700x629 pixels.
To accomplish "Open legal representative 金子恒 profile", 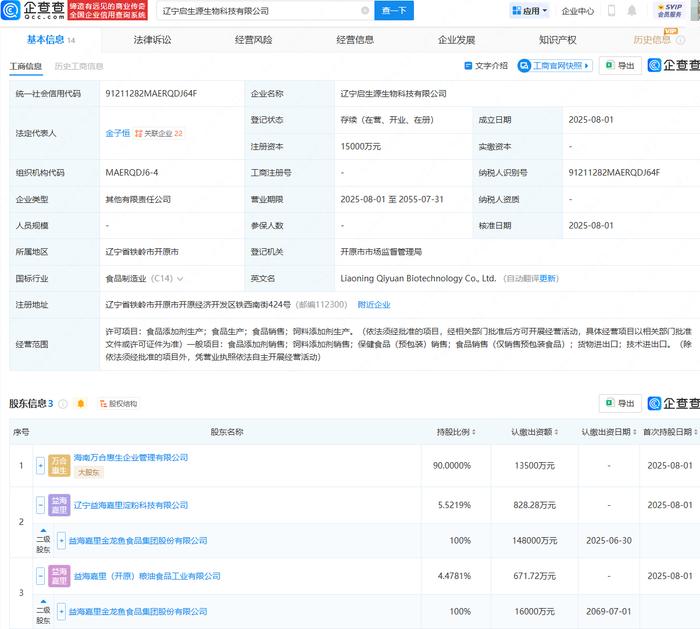I will tap(117, 133).
